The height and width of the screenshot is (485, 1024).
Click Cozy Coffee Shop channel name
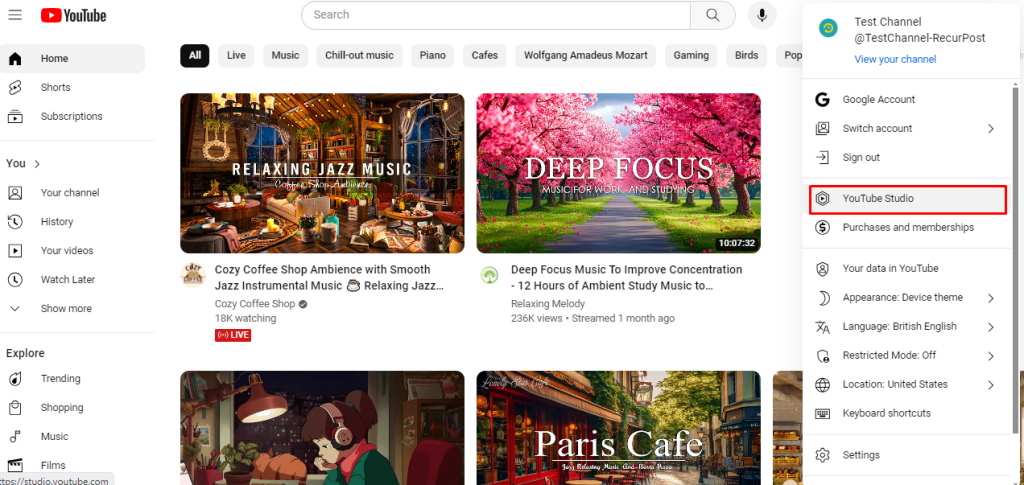point(255,304)
